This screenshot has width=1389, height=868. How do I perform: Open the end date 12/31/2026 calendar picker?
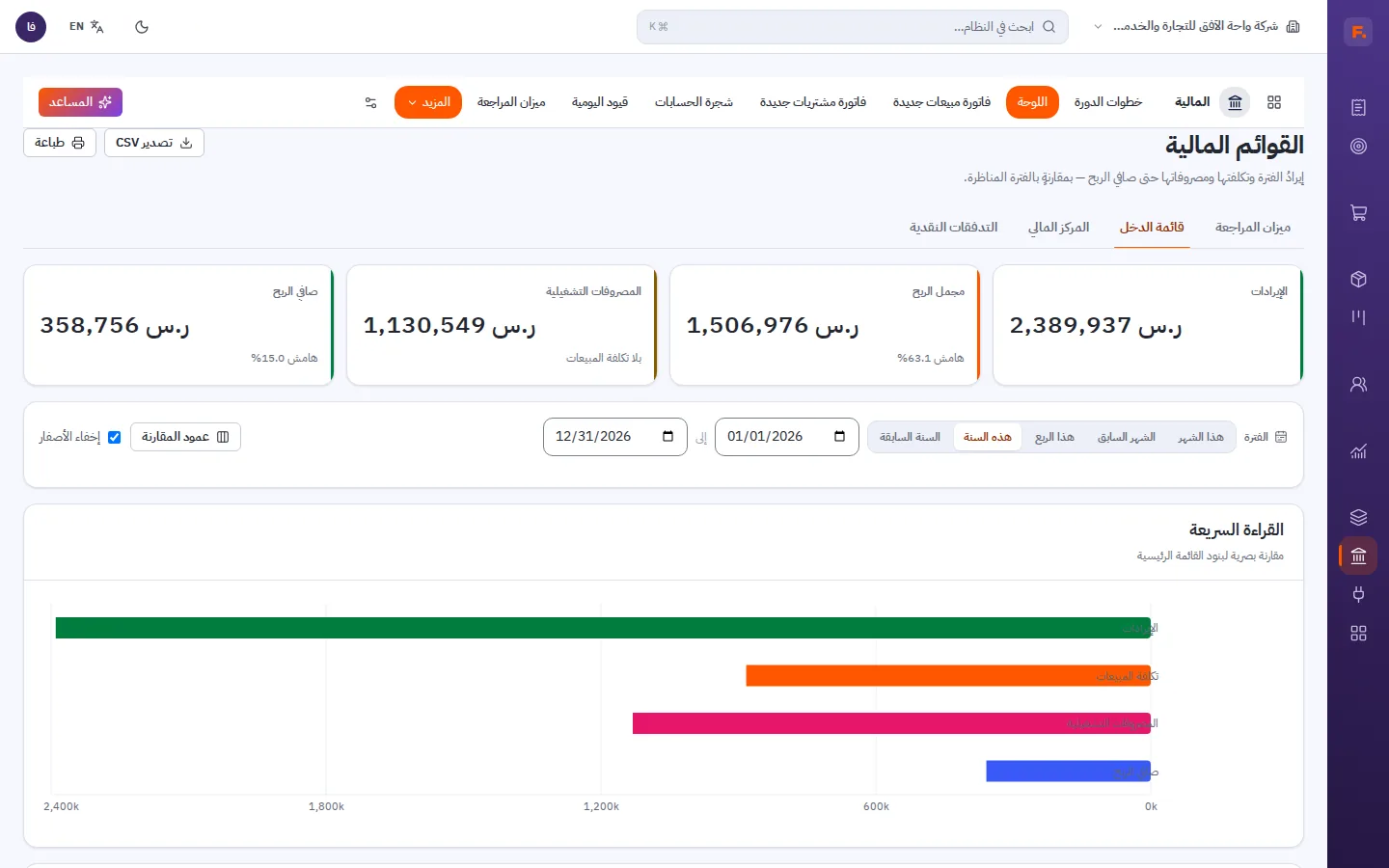coord(667,437)
